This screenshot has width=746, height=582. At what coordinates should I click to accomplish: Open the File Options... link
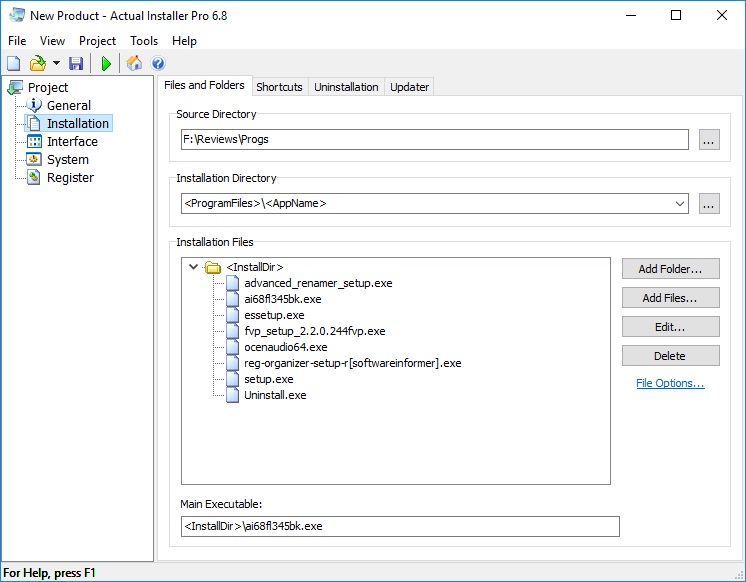point(670,383)
